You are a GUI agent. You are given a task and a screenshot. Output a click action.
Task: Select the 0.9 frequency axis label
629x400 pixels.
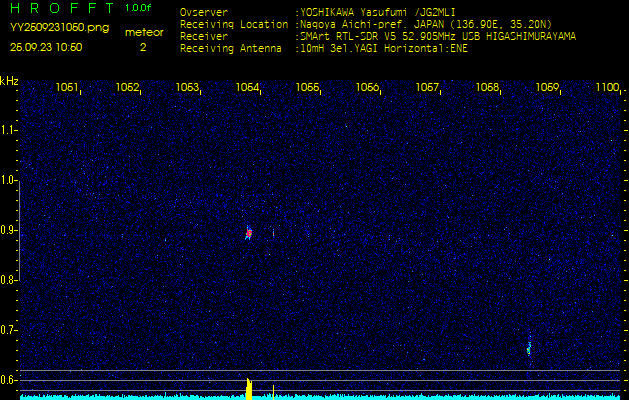10,230
